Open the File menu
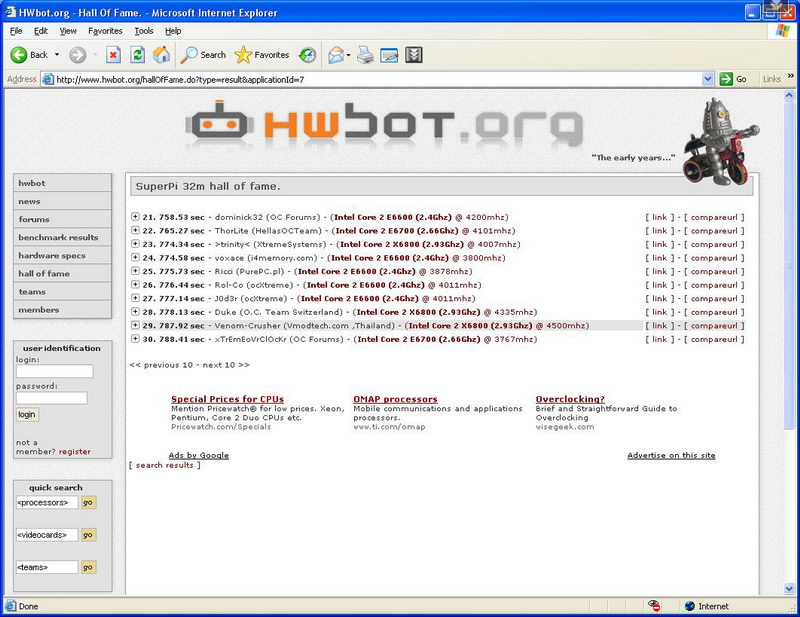800x617 pixels. 16,31
